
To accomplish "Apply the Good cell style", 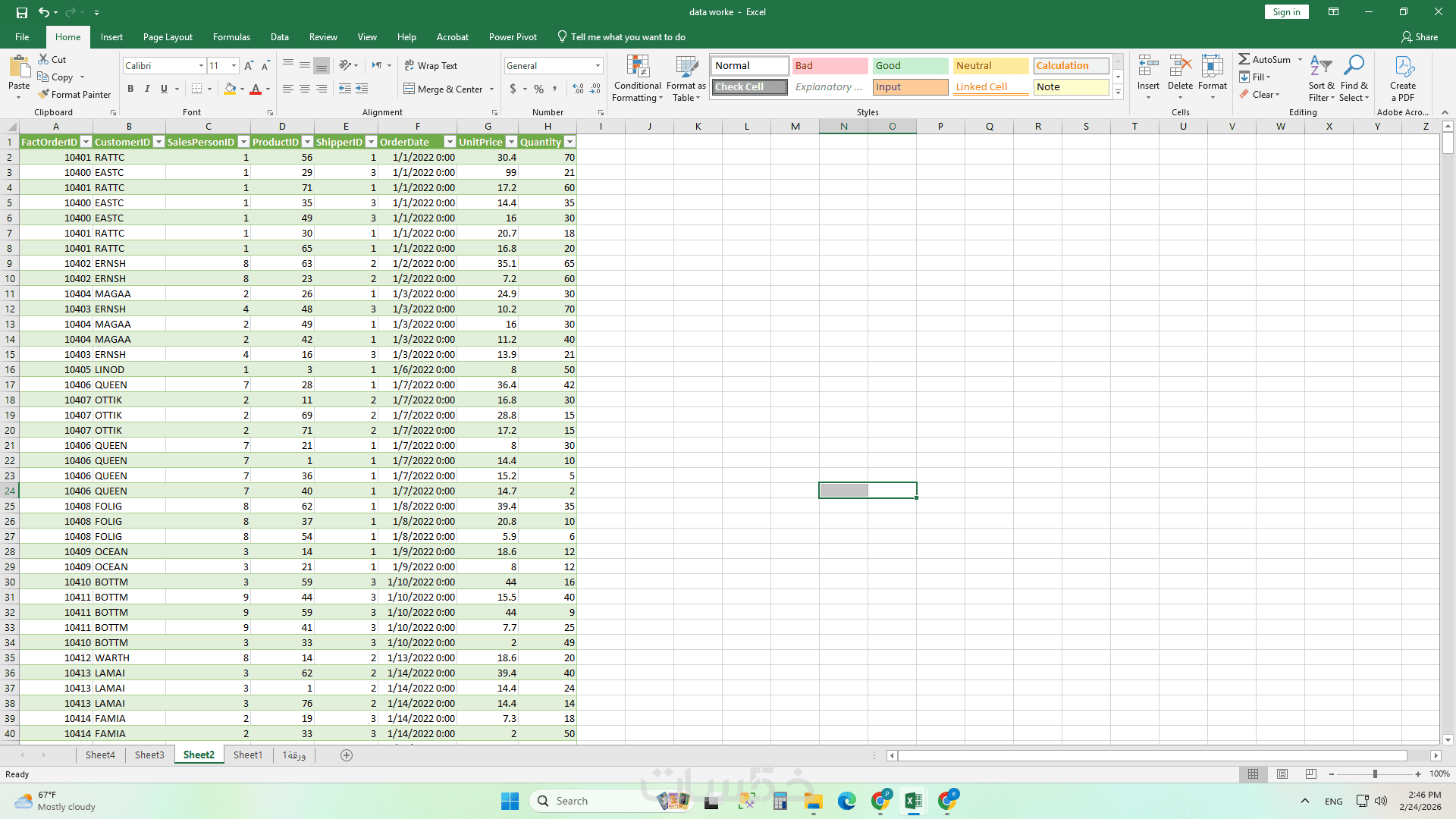I will tap(909, 66).
